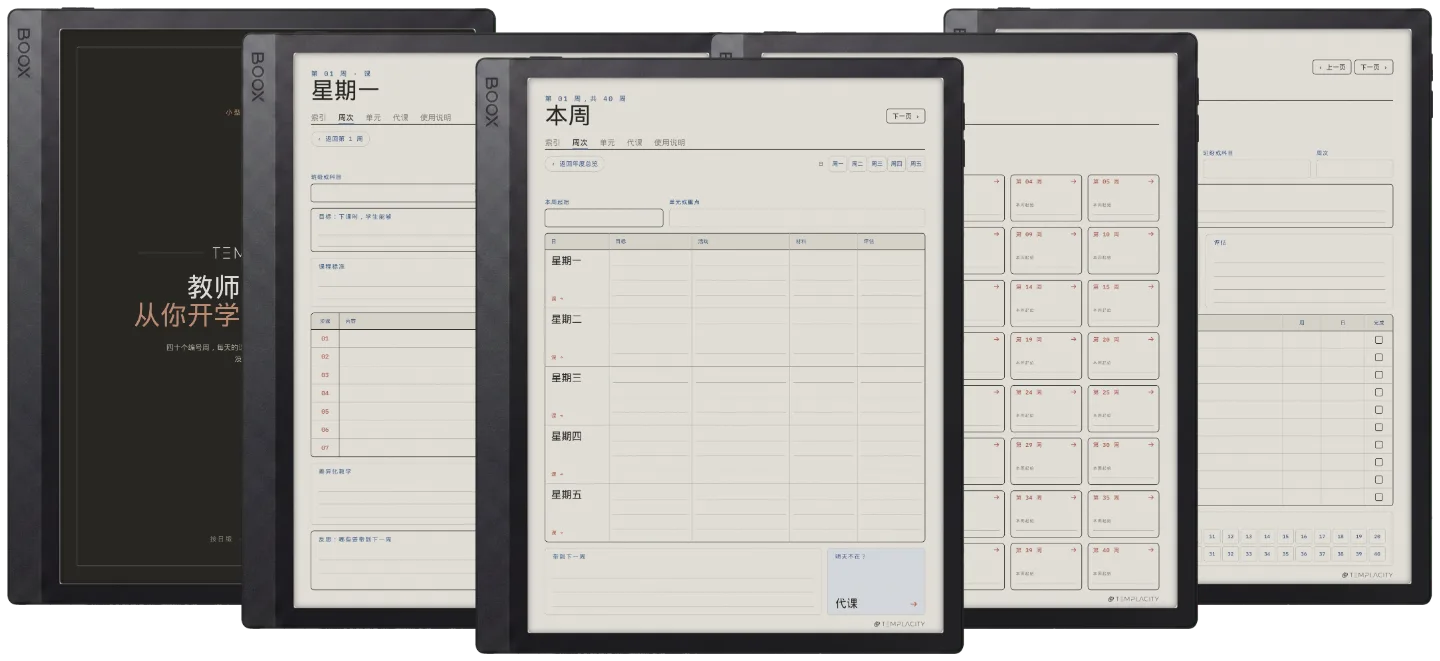
Task: Go to 上一页 on the rightmost tablet
Action: click(1332, 67)
